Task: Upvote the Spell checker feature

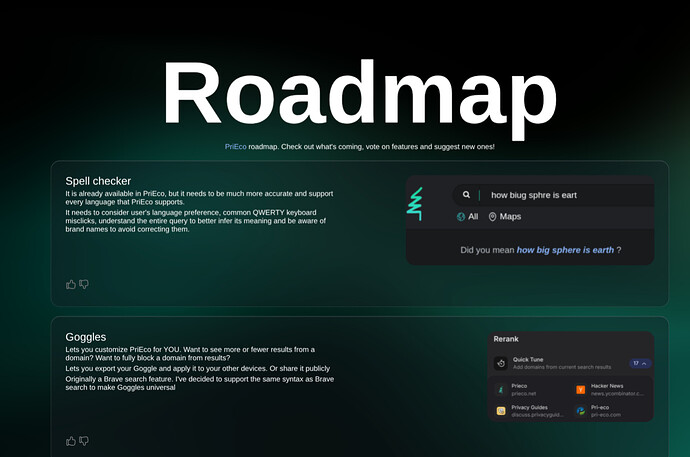Action: pos(70,285)
